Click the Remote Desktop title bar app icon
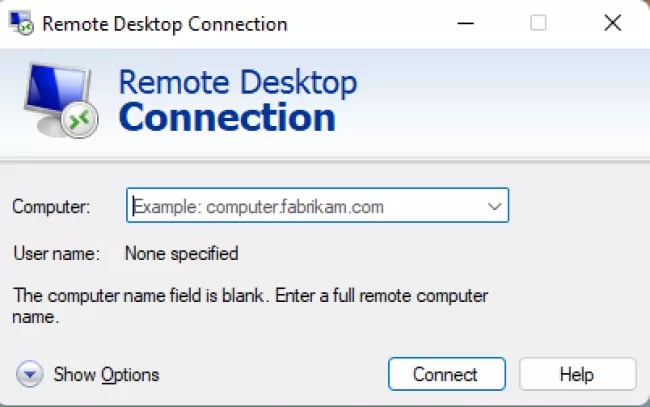Screen dimensions: 650x407 tap(22, 23)
